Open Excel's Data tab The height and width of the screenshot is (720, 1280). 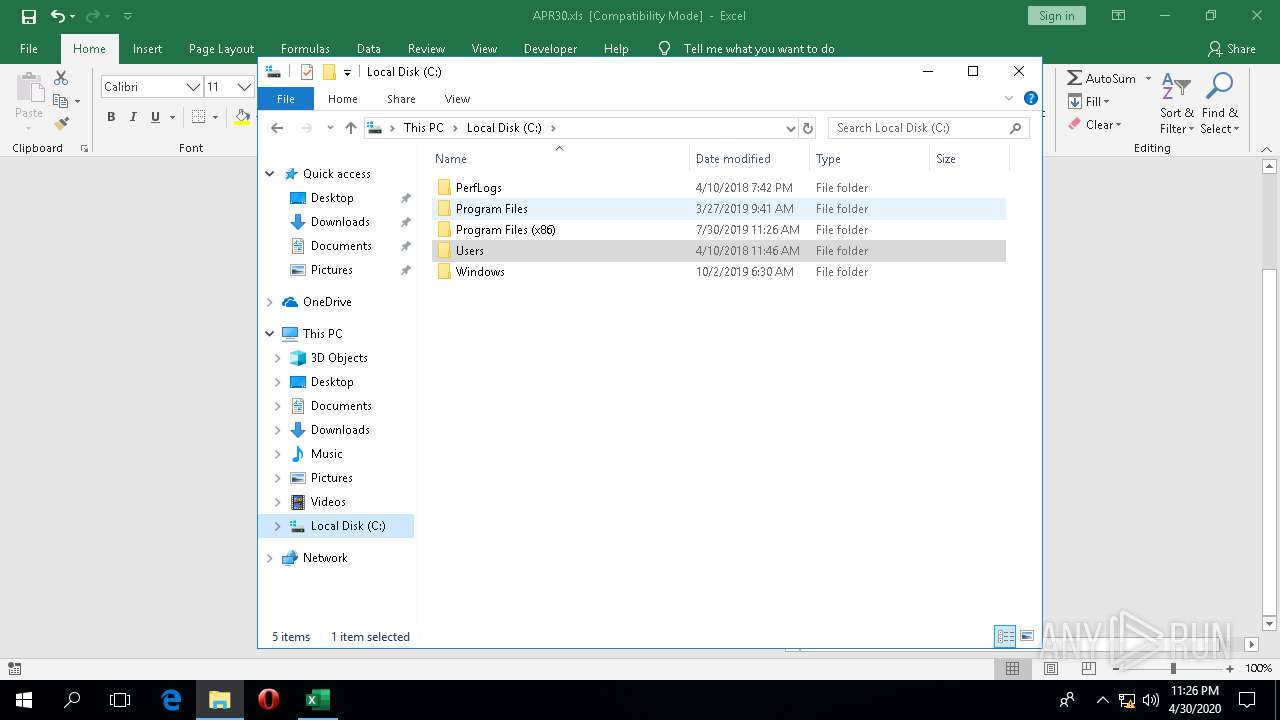point(369,49)
